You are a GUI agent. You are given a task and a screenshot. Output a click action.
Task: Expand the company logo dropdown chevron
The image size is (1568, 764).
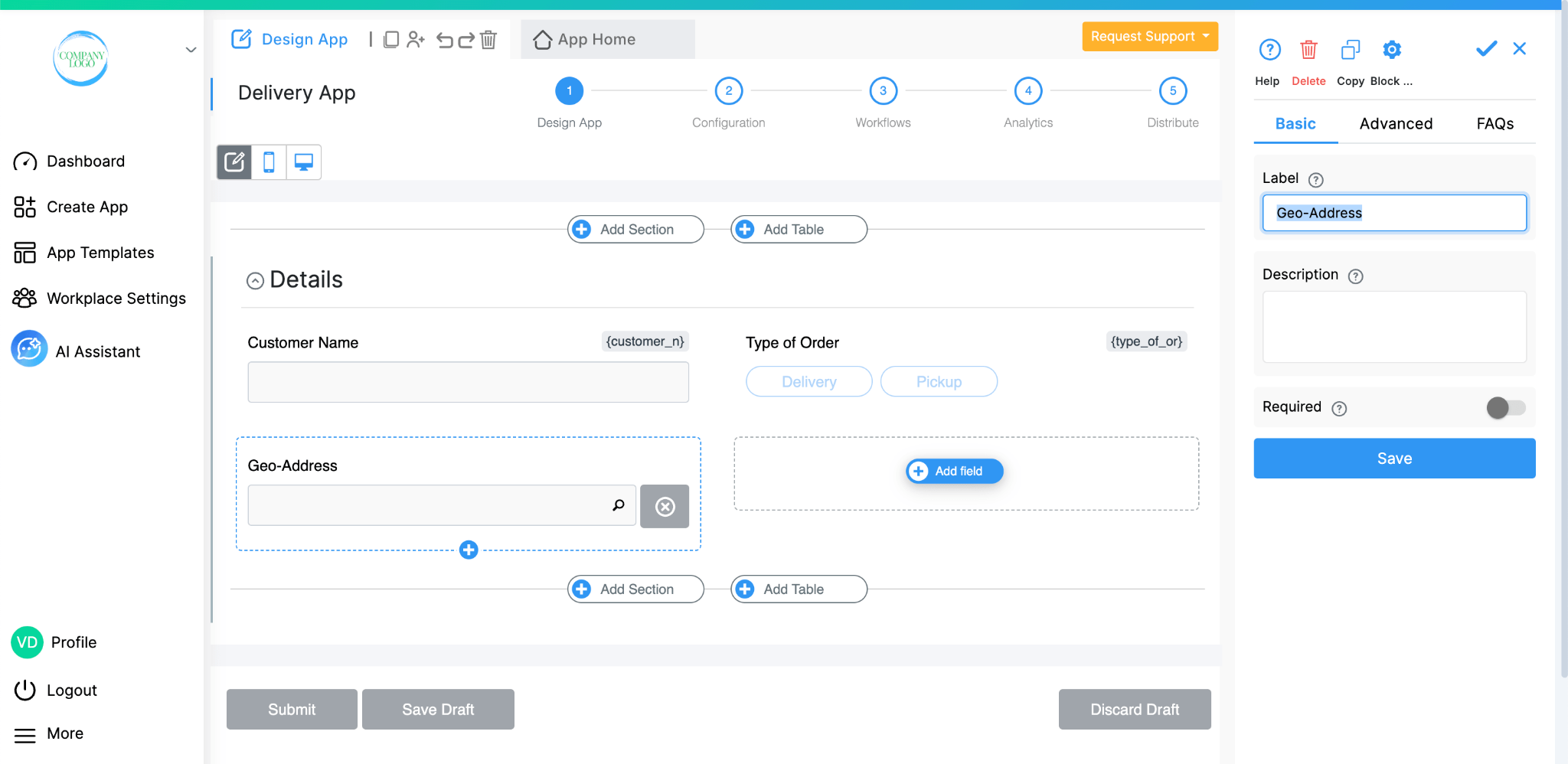pos(191,50)
